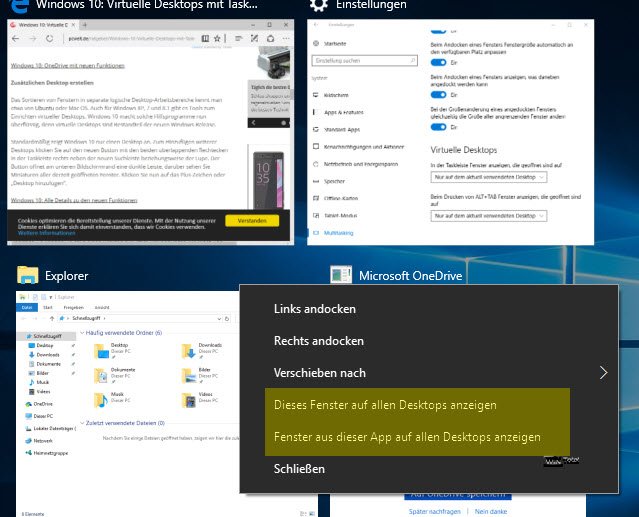639x517 pixels.
Task: Collapse Häufig verwendete Ordner section
Action: click(82, 333)
